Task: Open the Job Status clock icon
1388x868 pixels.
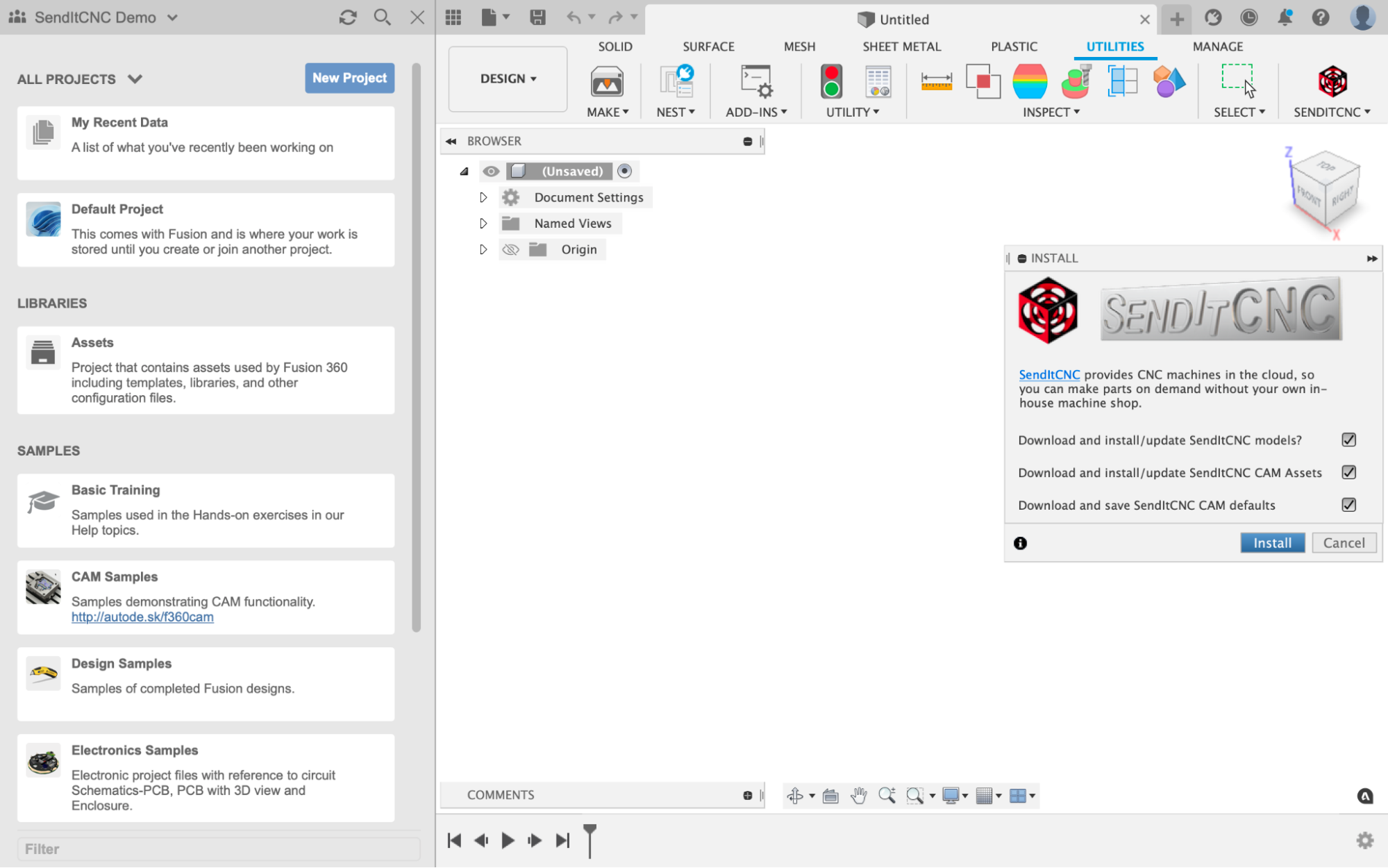Action: click(1248, 17)
